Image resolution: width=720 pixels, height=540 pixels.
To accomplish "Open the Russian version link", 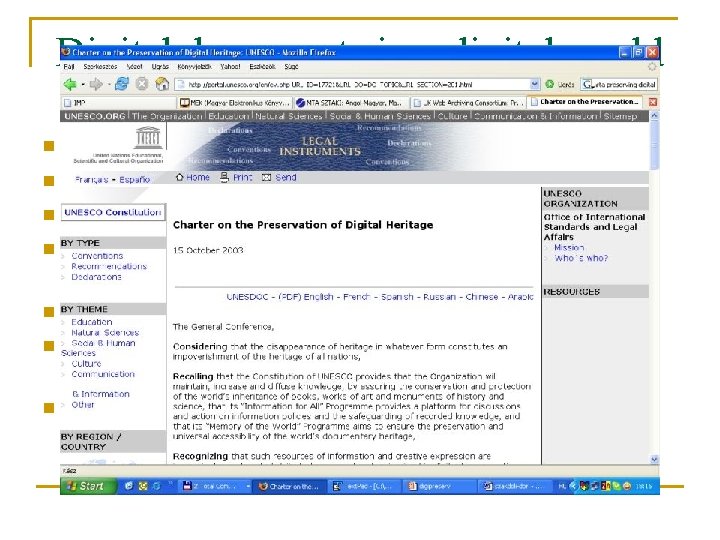I will click(439, 297).
